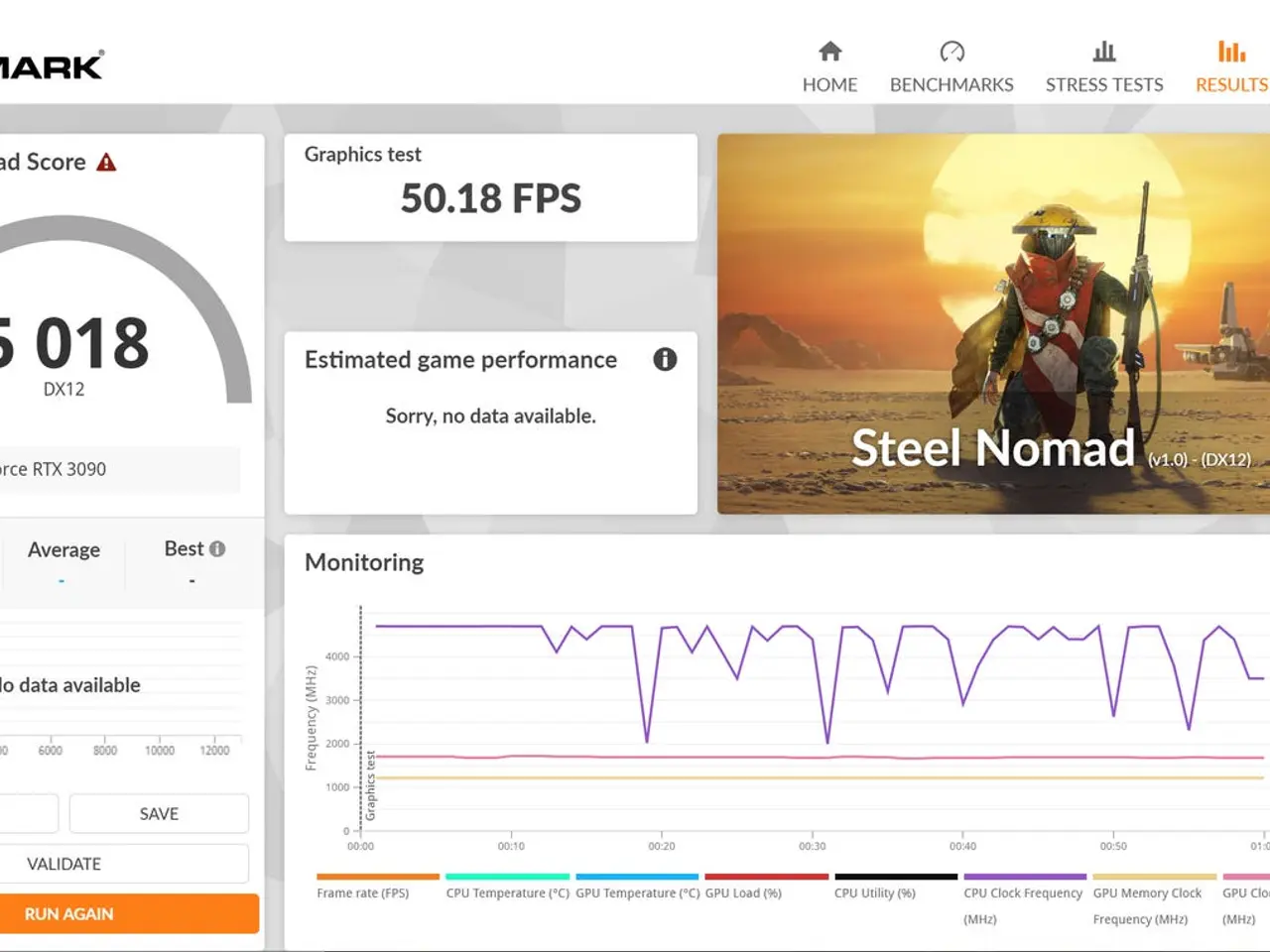Click the Graphics test heading
1270x952 pixels.
pyautogui.click(x=363, y=155)
